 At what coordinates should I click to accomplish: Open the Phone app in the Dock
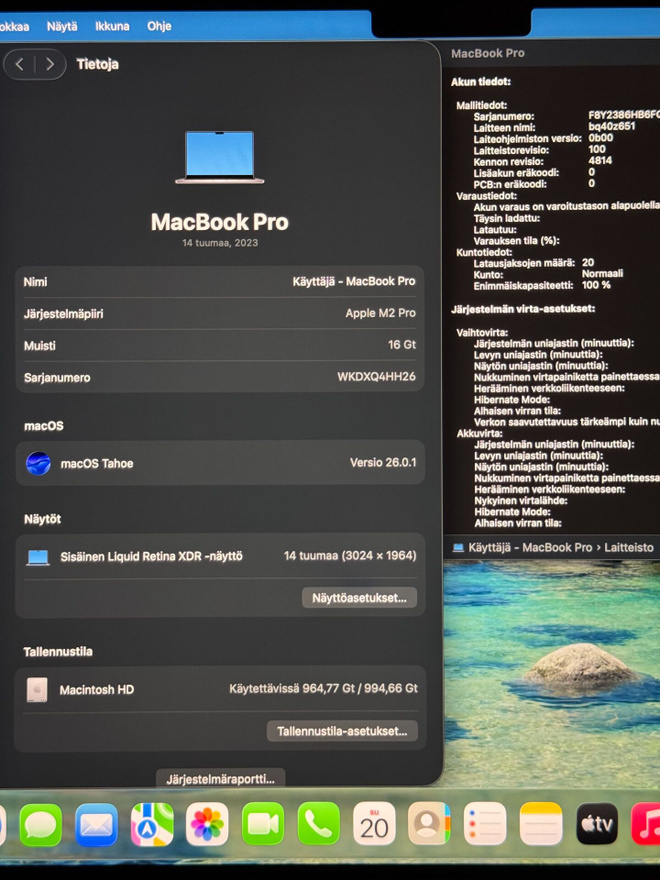(x=318, y=824)
